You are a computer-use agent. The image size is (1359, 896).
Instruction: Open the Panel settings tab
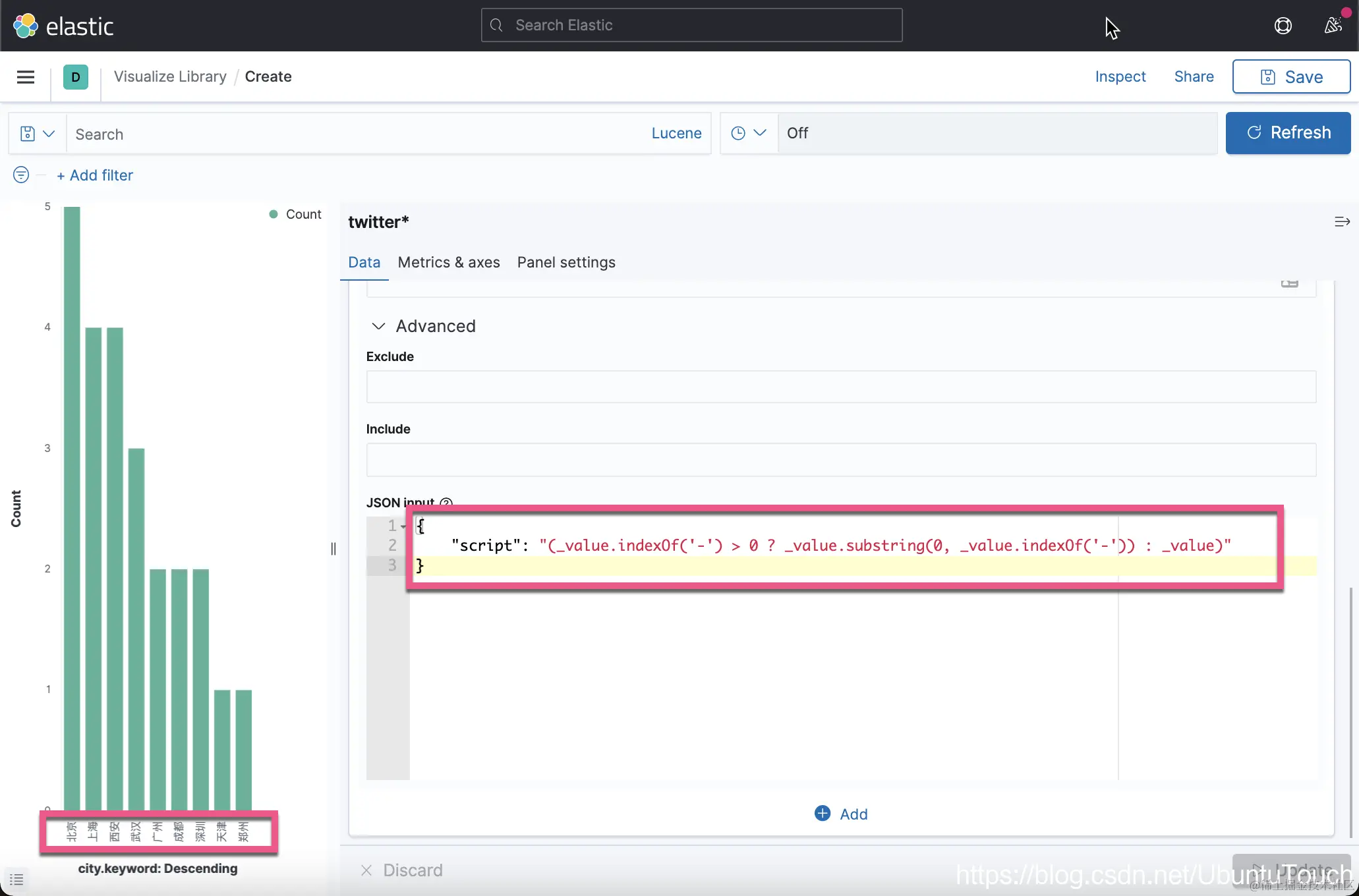point(566,262)
